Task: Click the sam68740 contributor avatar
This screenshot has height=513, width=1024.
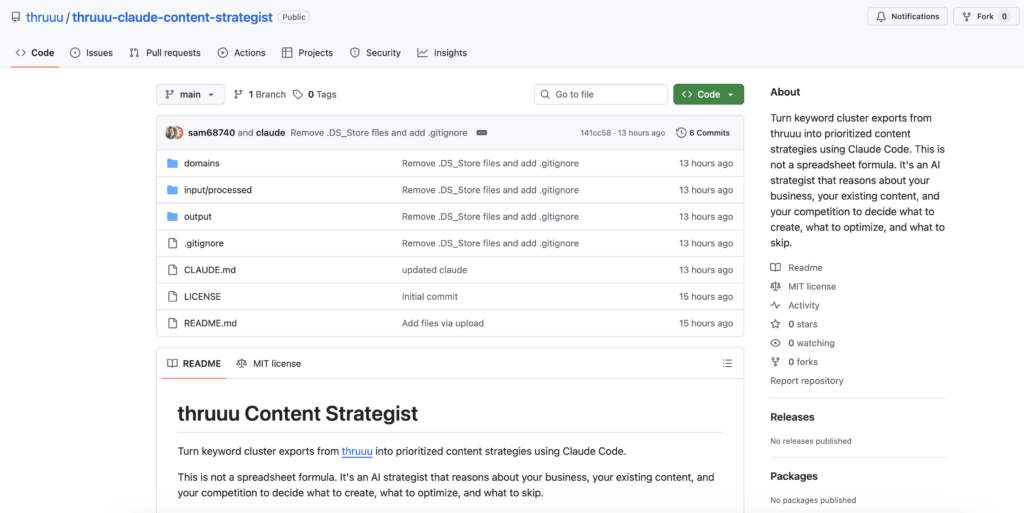Action: click(171, 133)
